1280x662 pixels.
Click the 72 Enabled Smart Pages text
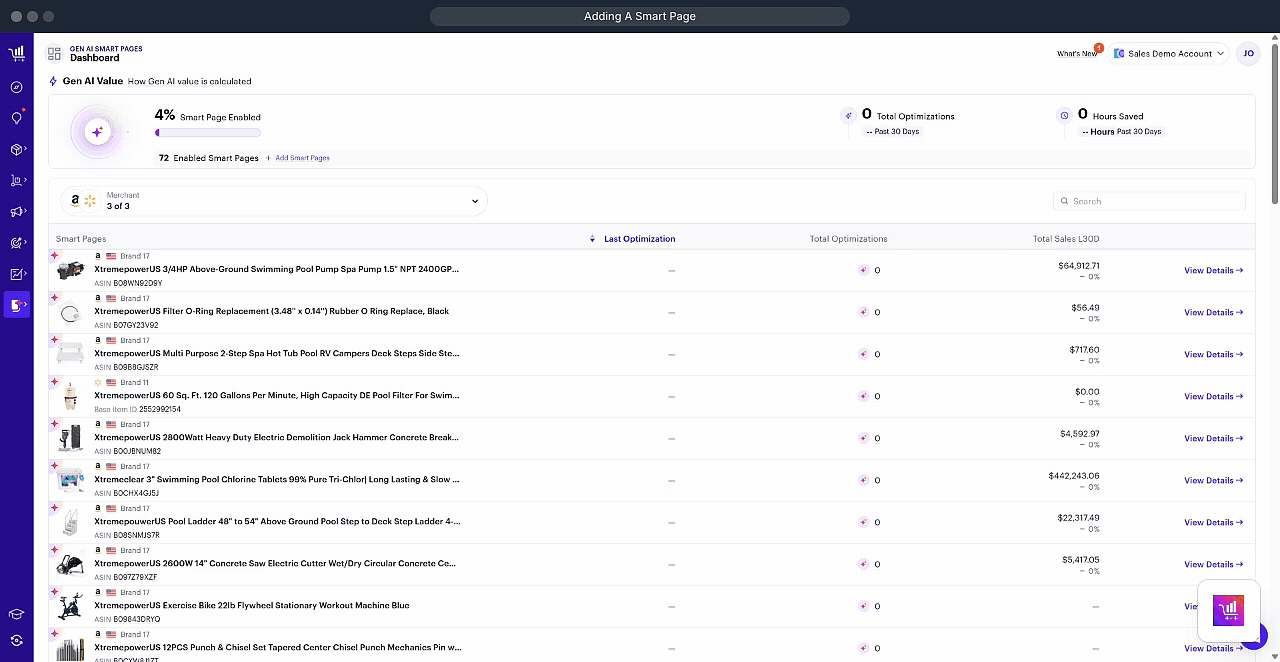[x=208, y=158]
